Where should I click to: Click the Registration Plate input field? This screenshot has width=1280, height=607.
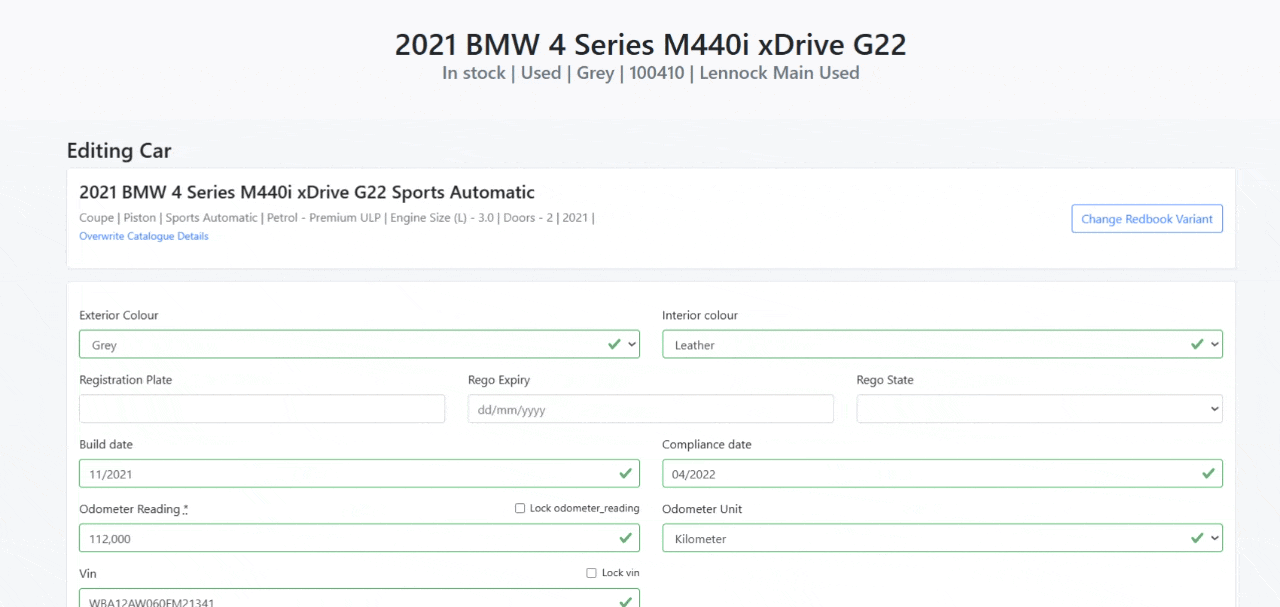[x=262, y=409]
